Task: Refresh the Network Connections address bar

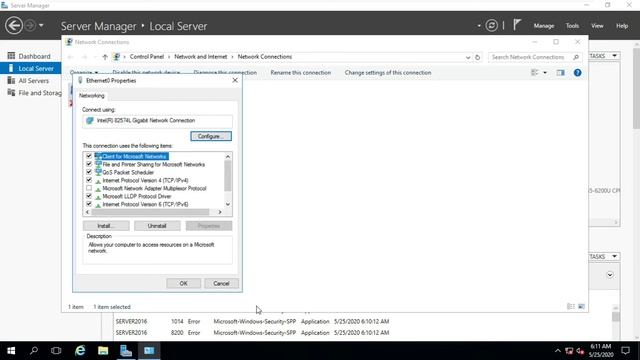Action: pos(478,57)
